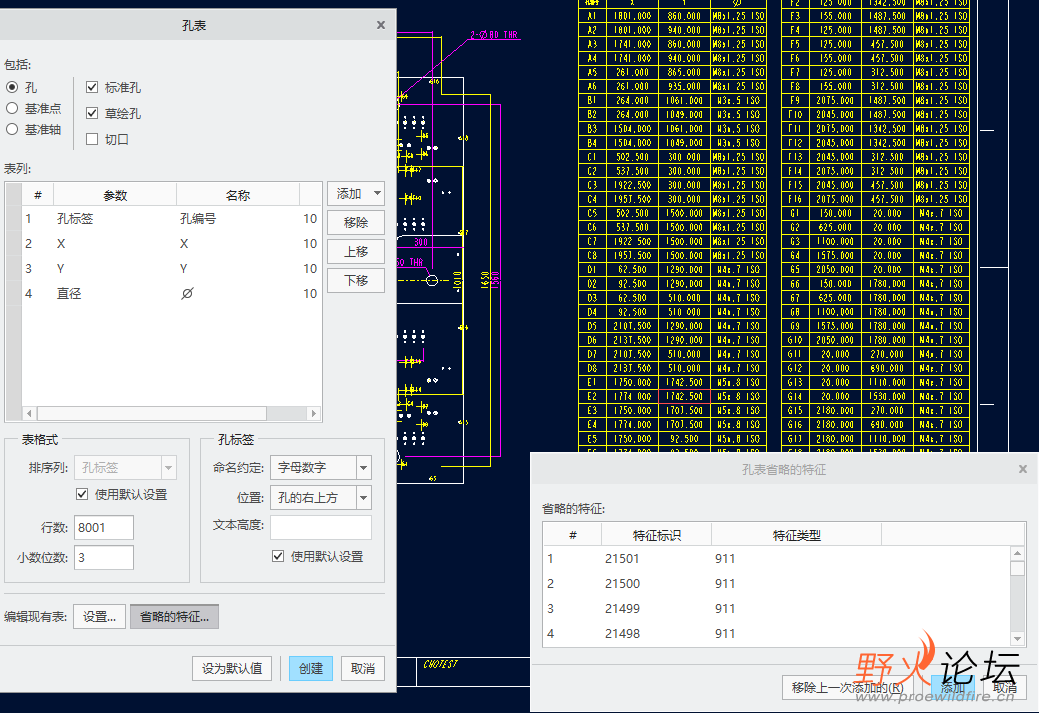Click the 上移 button
This screenshot has width=1039, height=713.
coord(356,252)
